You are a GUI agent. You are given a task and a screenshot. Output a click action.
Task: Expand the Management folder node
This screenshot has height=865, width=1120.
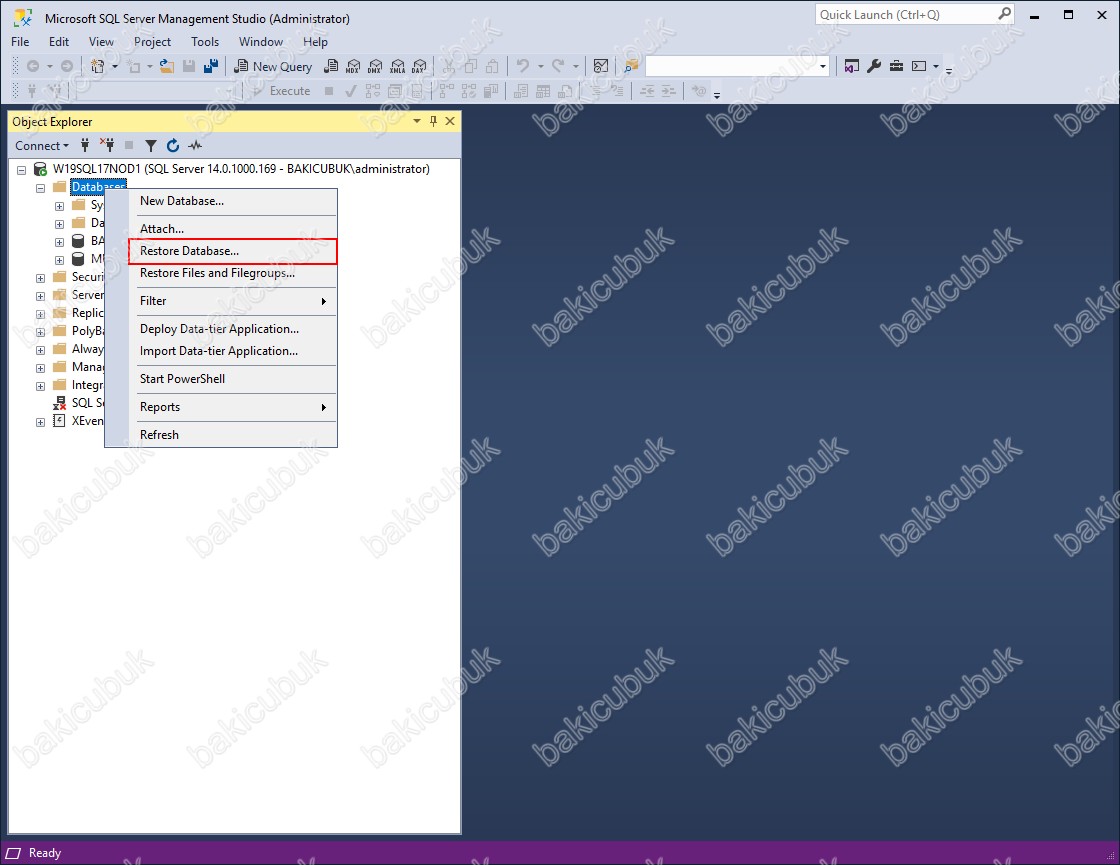(x=41, y=368)
